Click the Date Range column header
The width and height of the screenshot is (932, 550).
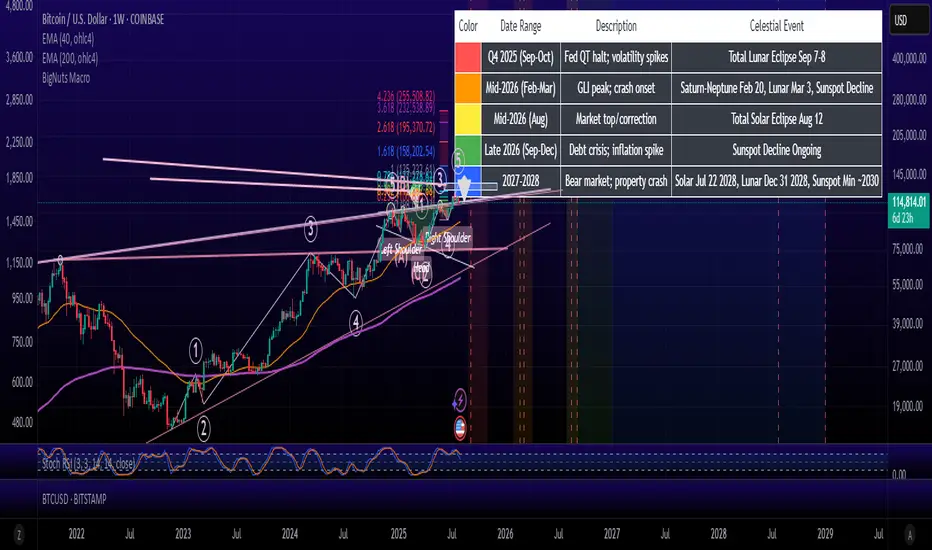521,26
